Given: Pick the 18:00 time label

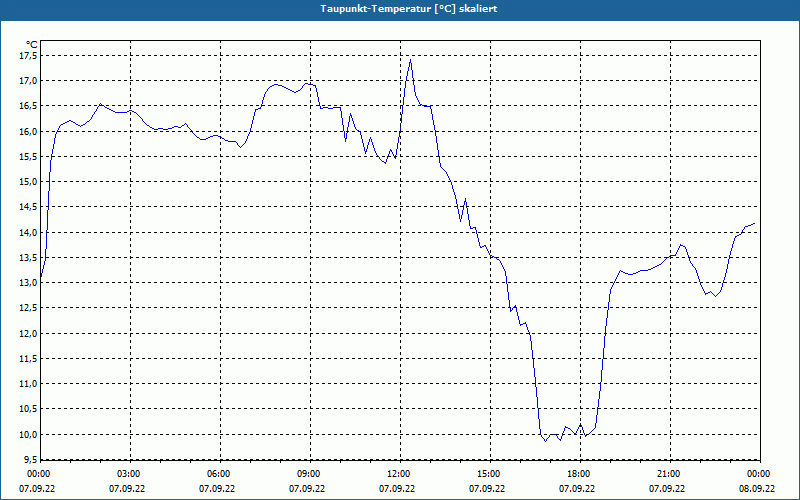Looking at the screenshot, I should coord(580,474).
